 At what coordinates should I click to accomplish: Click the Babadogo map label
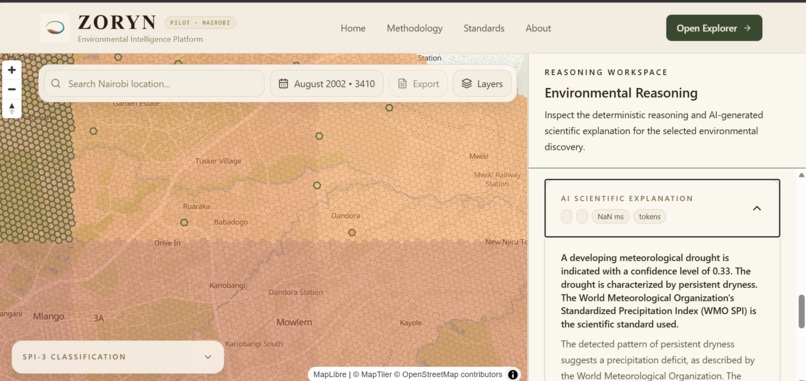231,222
